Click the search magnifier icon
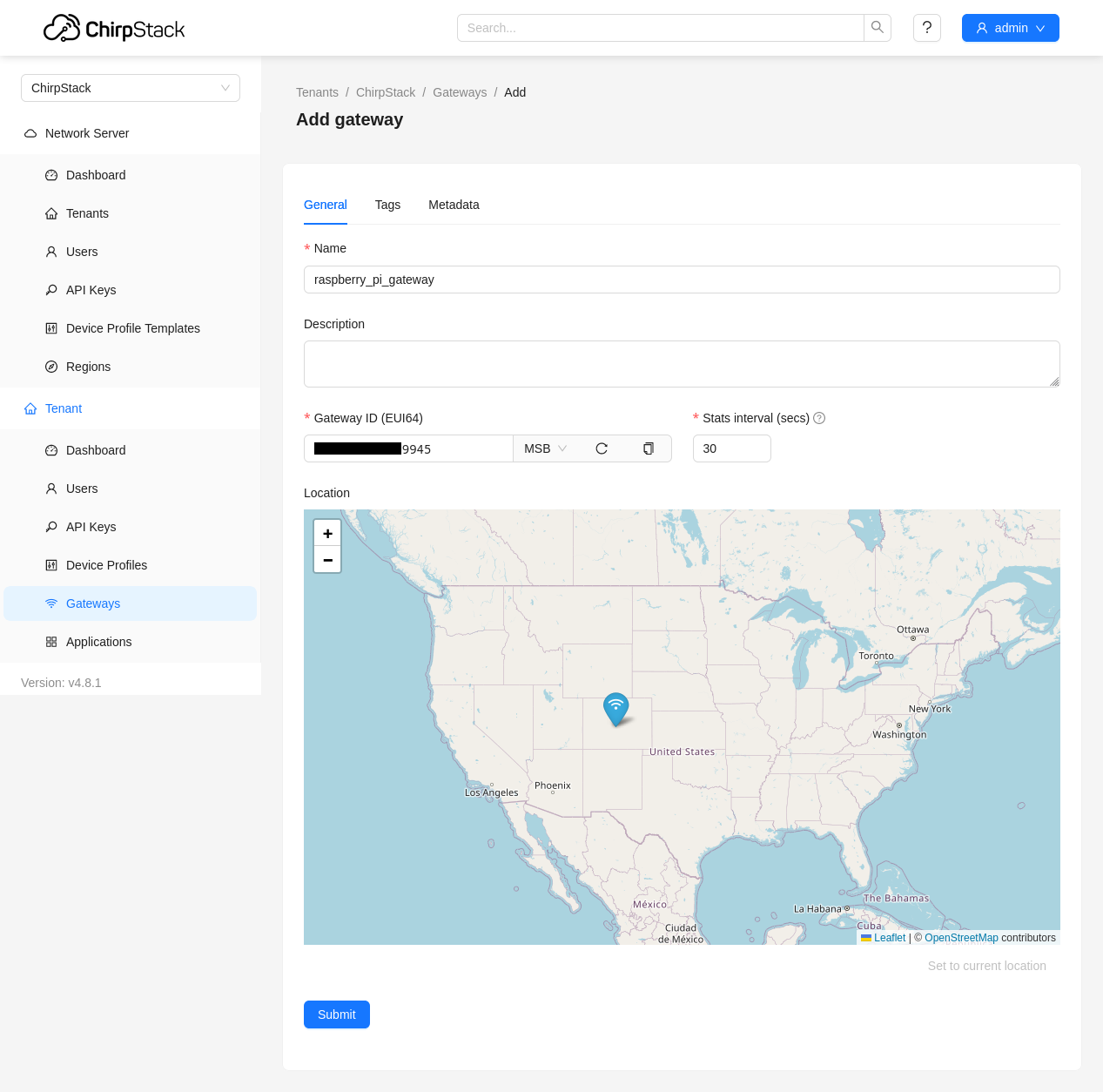 (878, 28)
